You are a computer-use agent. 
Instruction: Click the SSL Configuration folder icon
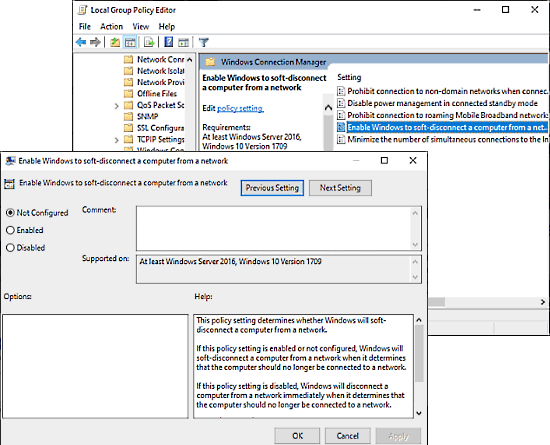point(129,128)
